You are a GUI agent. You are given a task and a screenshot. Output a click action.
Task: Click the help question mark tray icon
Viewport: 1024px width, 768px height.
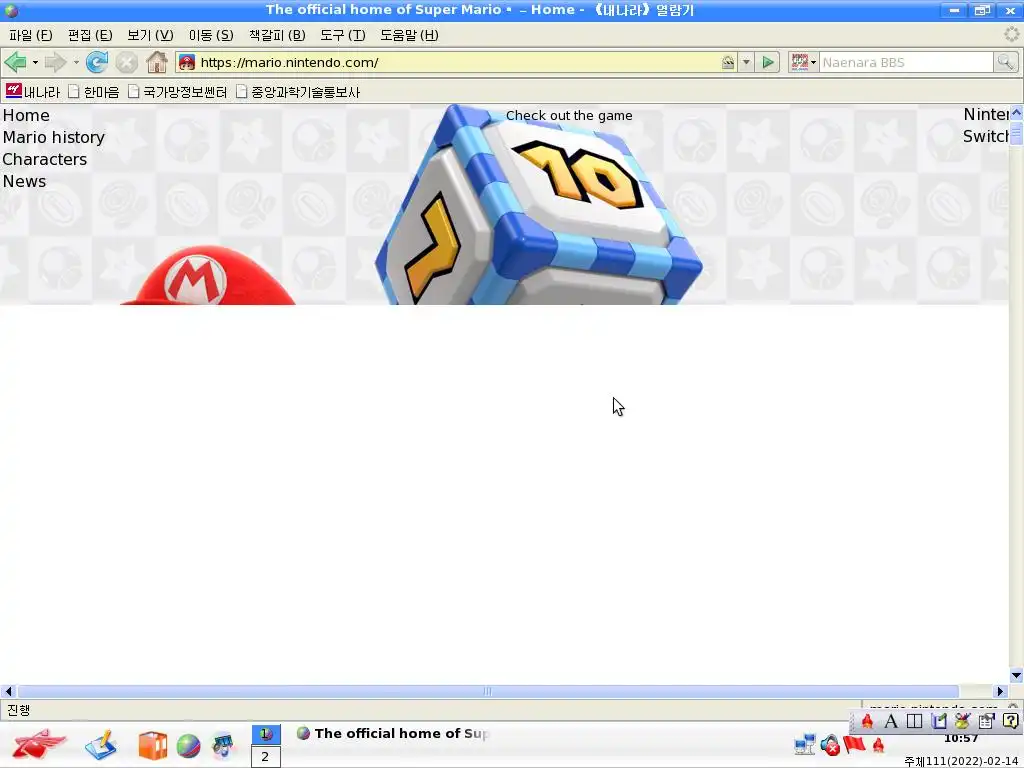click(1010, 721)
